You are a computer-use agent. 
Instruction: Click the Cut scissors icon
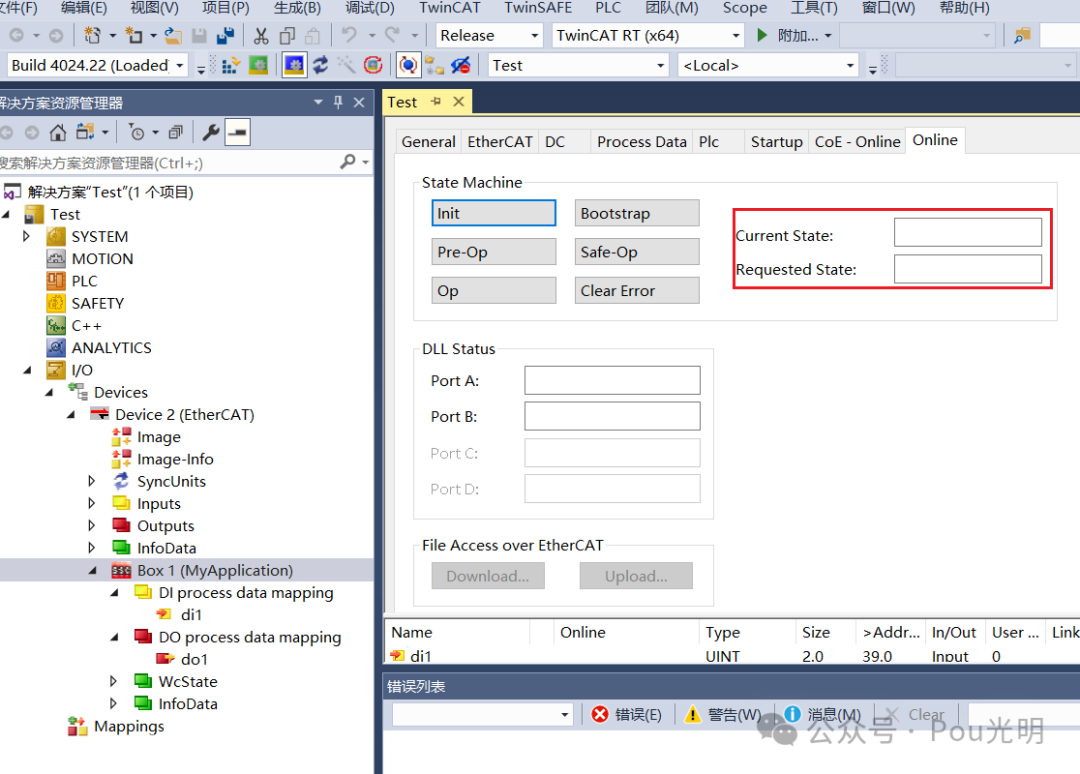(261, 35)
